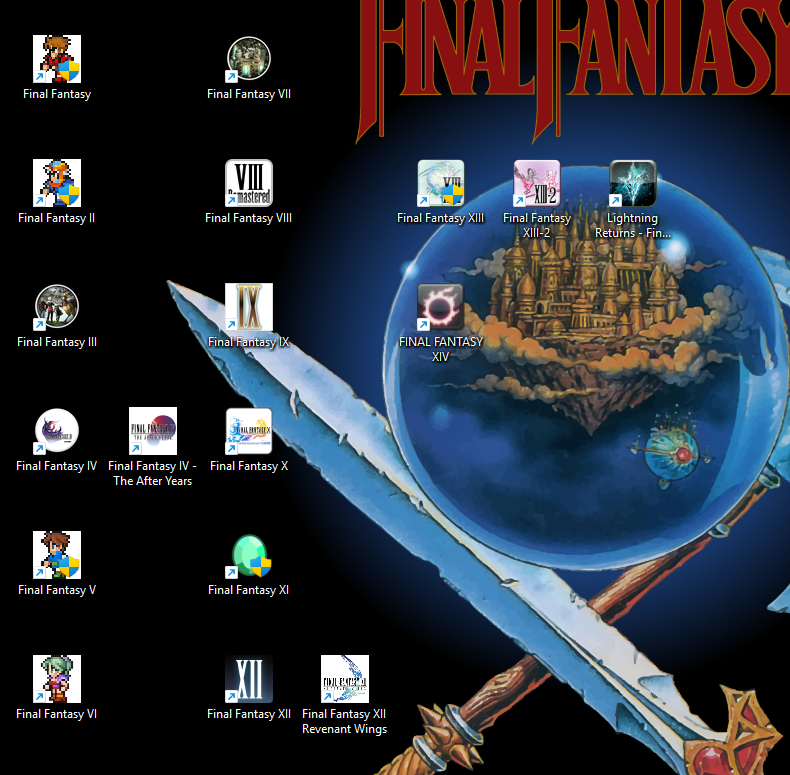Click the Final Fantasy VII round icon
The height and width of the screenshot is (775, 790).
249,59
